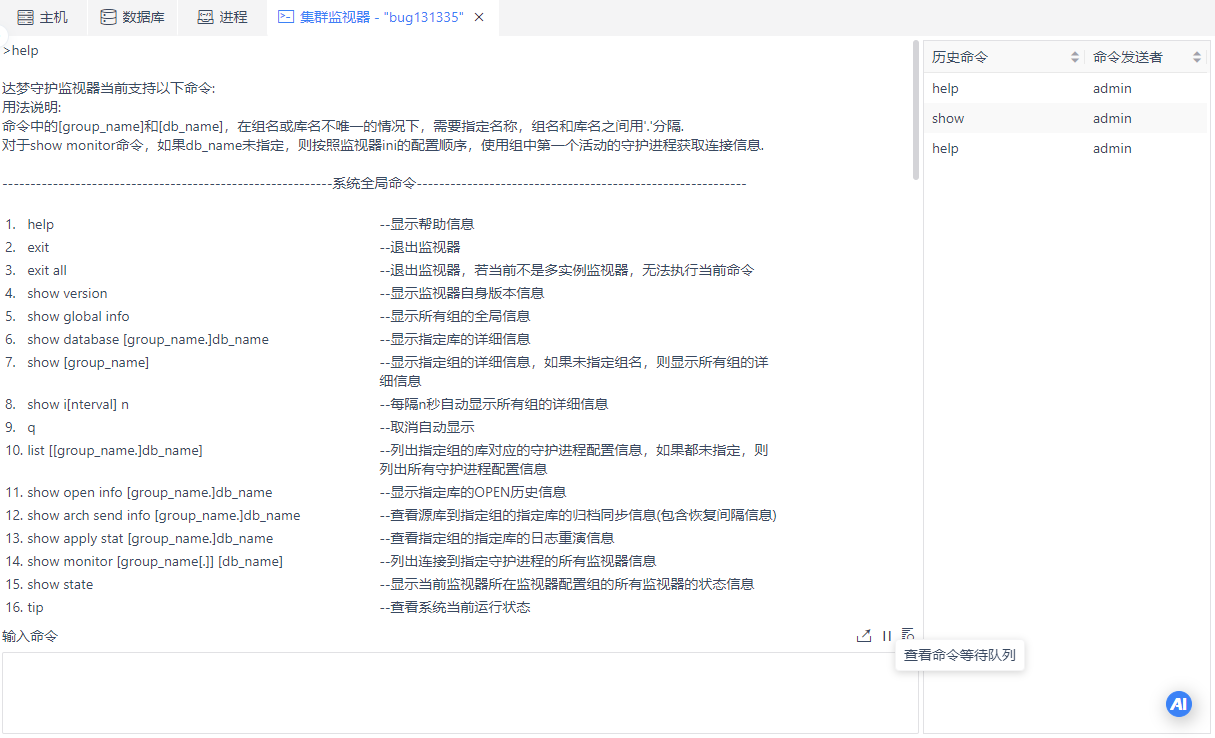Select the last help history row
Viewport: 1215px width, 738px height.
pos(1065,148)
